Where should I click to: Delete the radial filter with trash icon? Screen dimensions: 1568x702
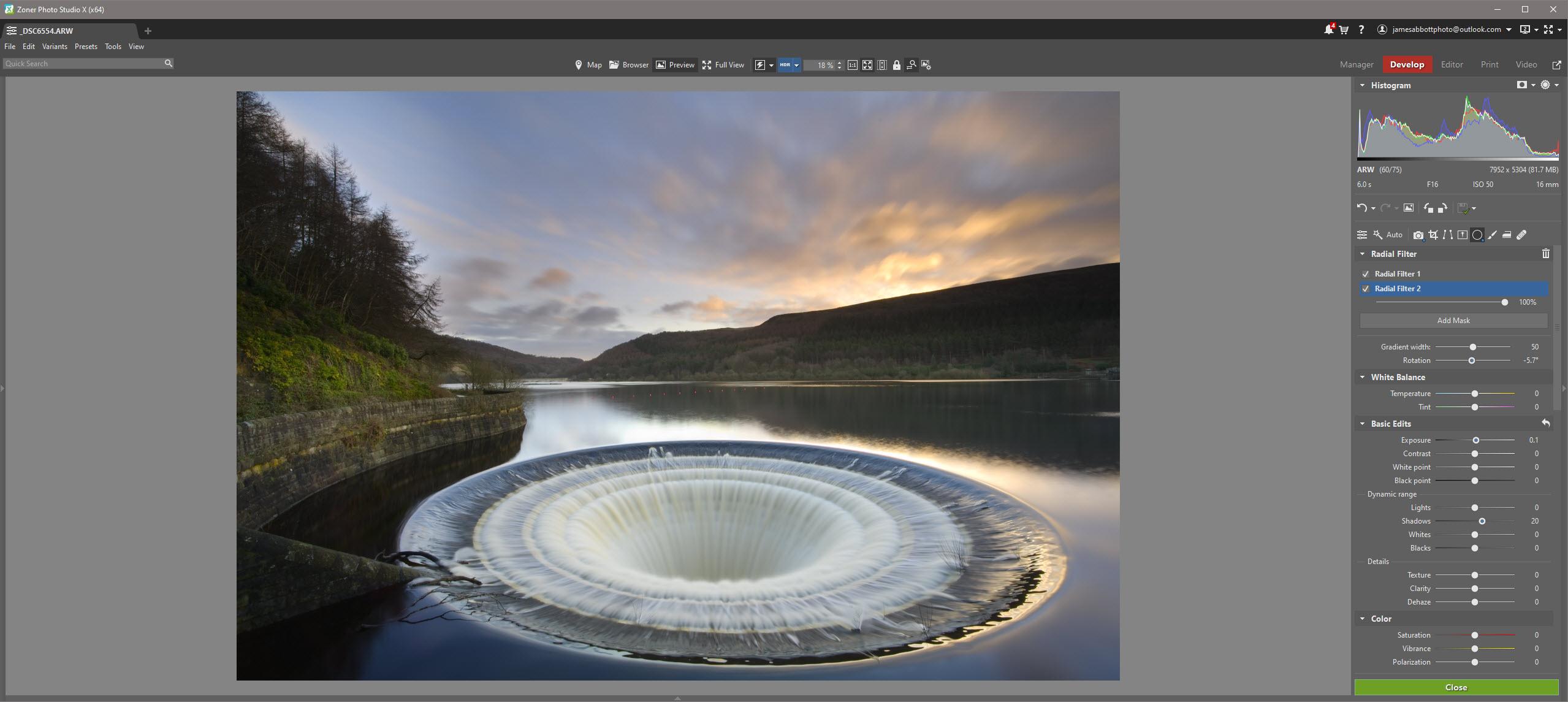(1545, 254)
